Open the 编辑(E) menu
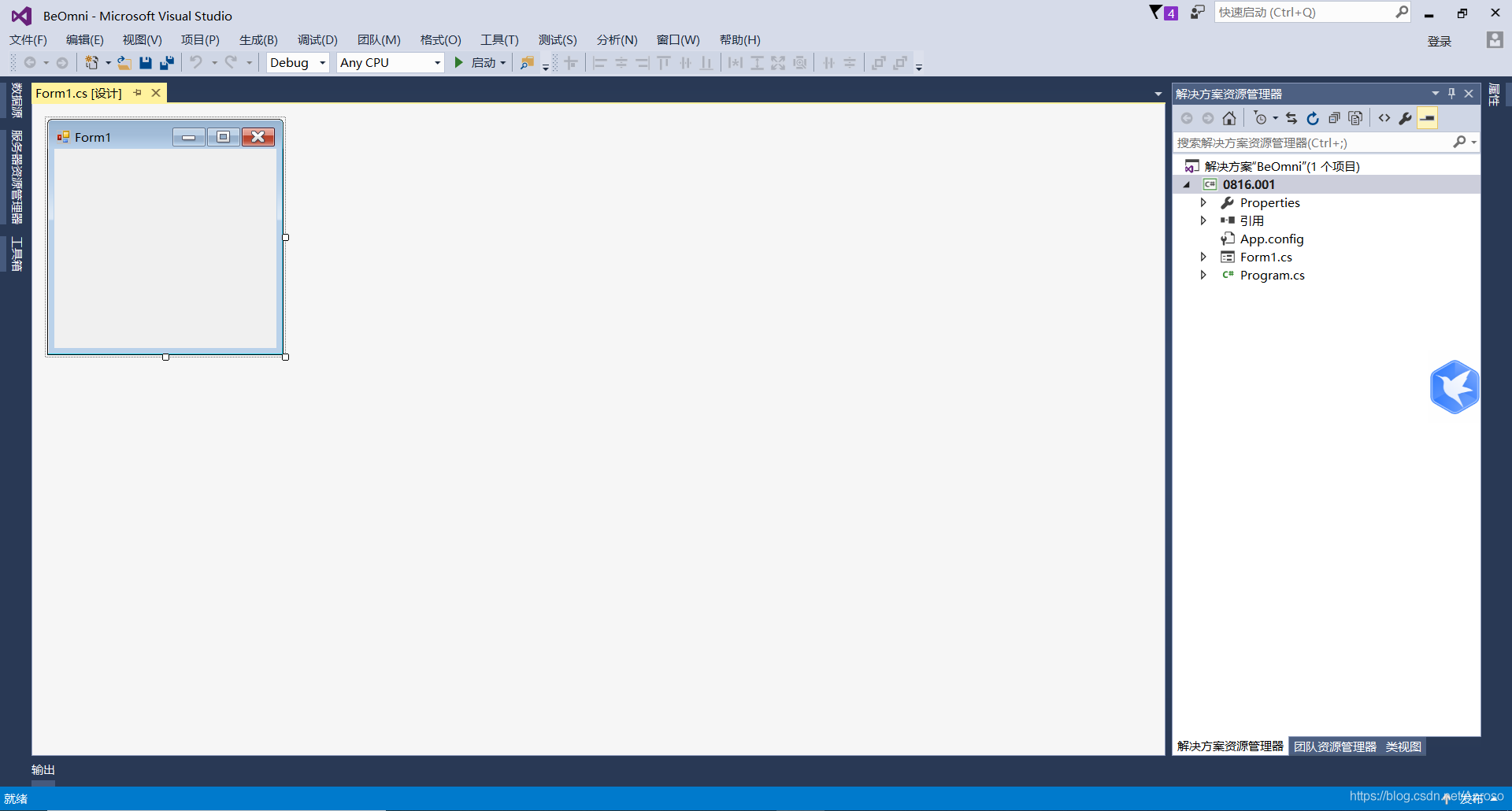The image size is (1512, 811). point(85,40)
